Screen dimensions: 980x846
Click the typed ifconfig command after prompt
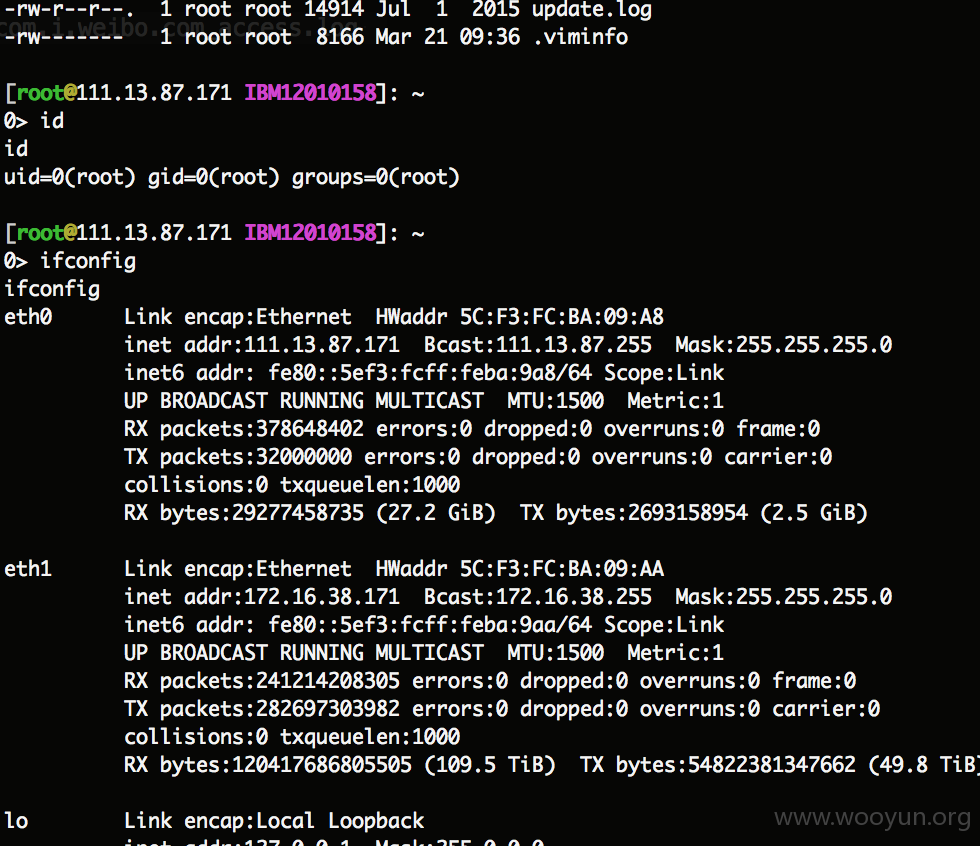coord(88,261)
